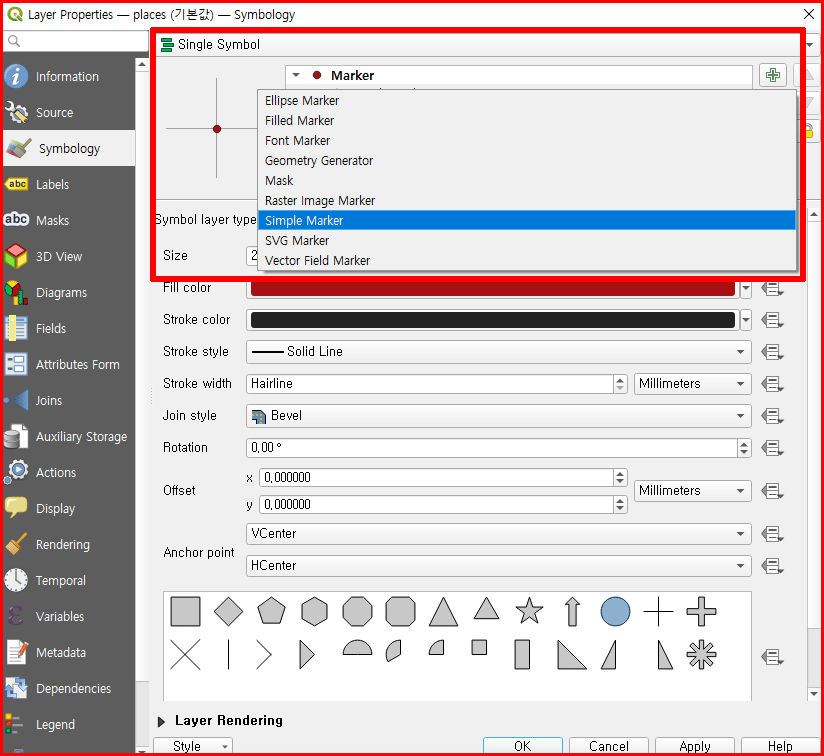Select the thin cross marker shape

[658, 612]
